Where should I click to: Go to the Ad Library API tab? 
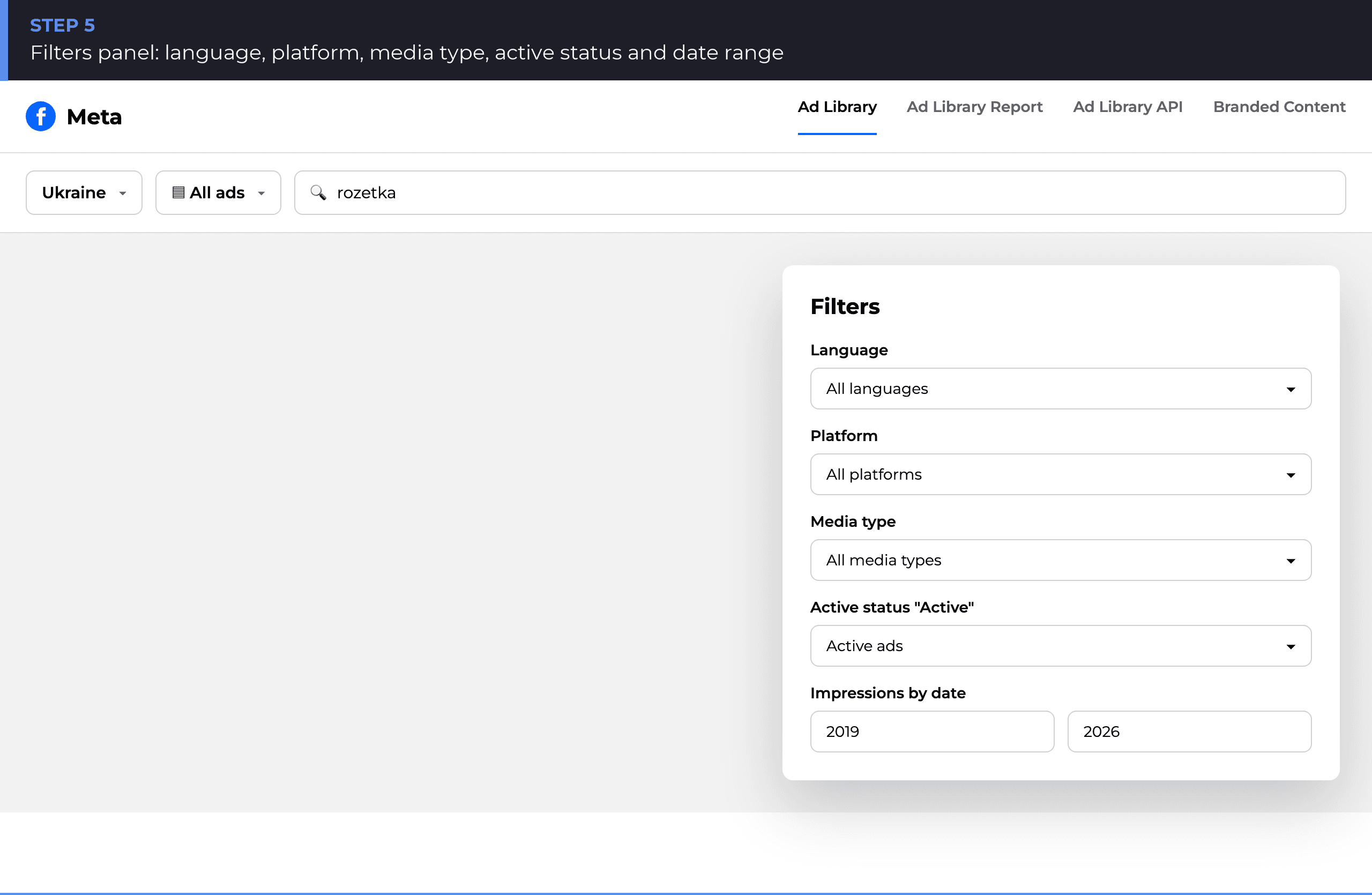(x=1128, y=107)
